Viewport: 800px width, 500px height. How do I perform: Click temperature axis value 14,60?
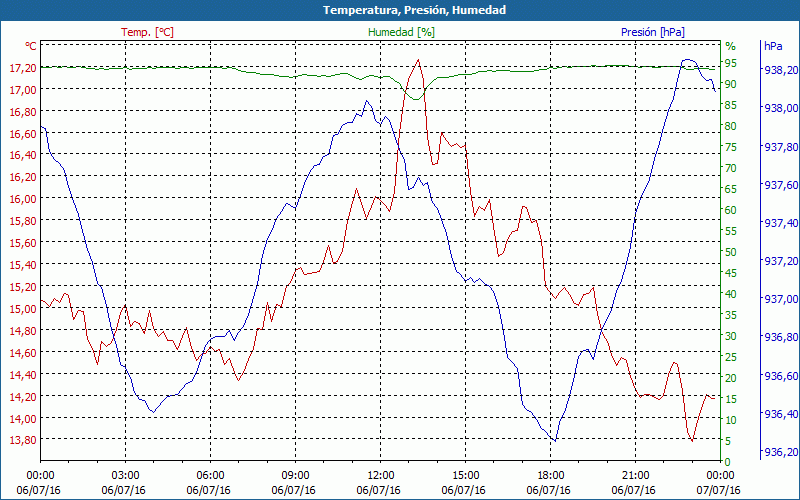23,353
